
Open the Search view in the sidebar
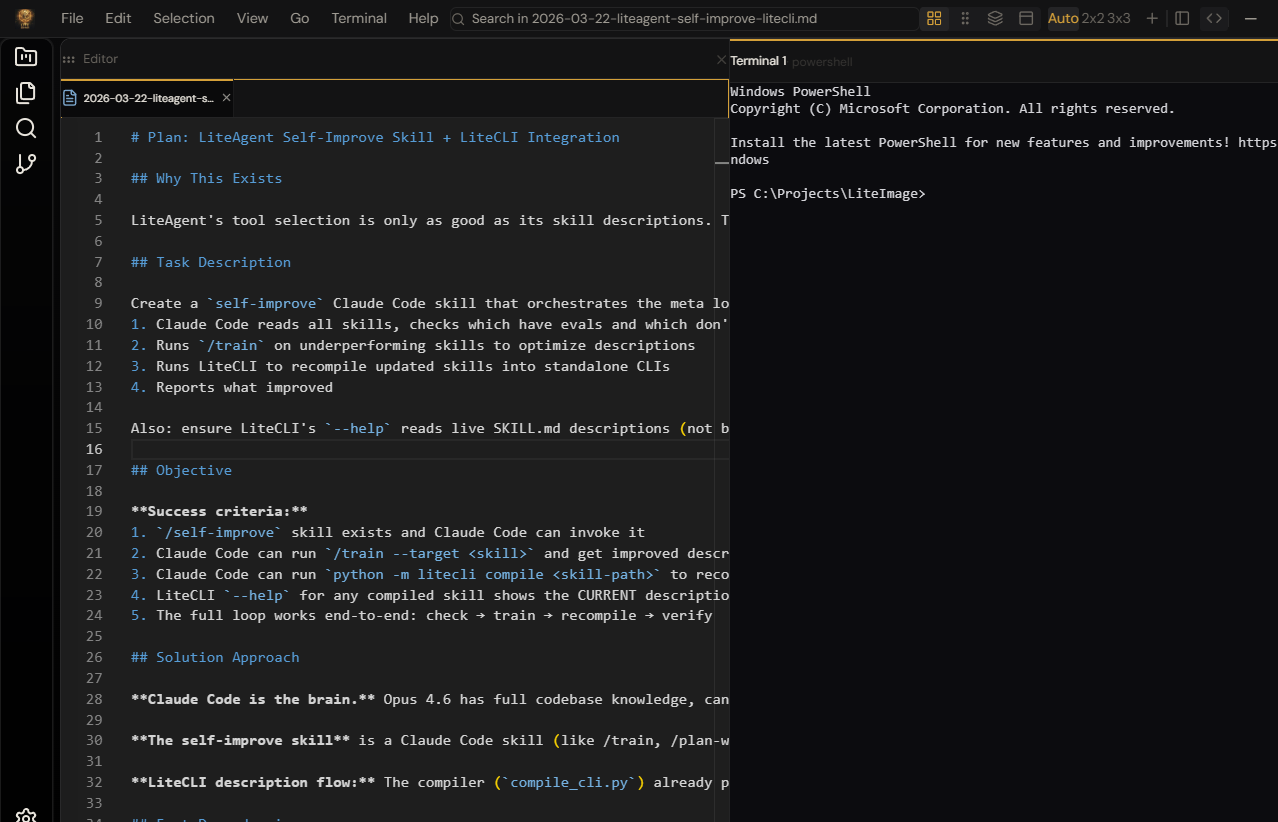26,128
